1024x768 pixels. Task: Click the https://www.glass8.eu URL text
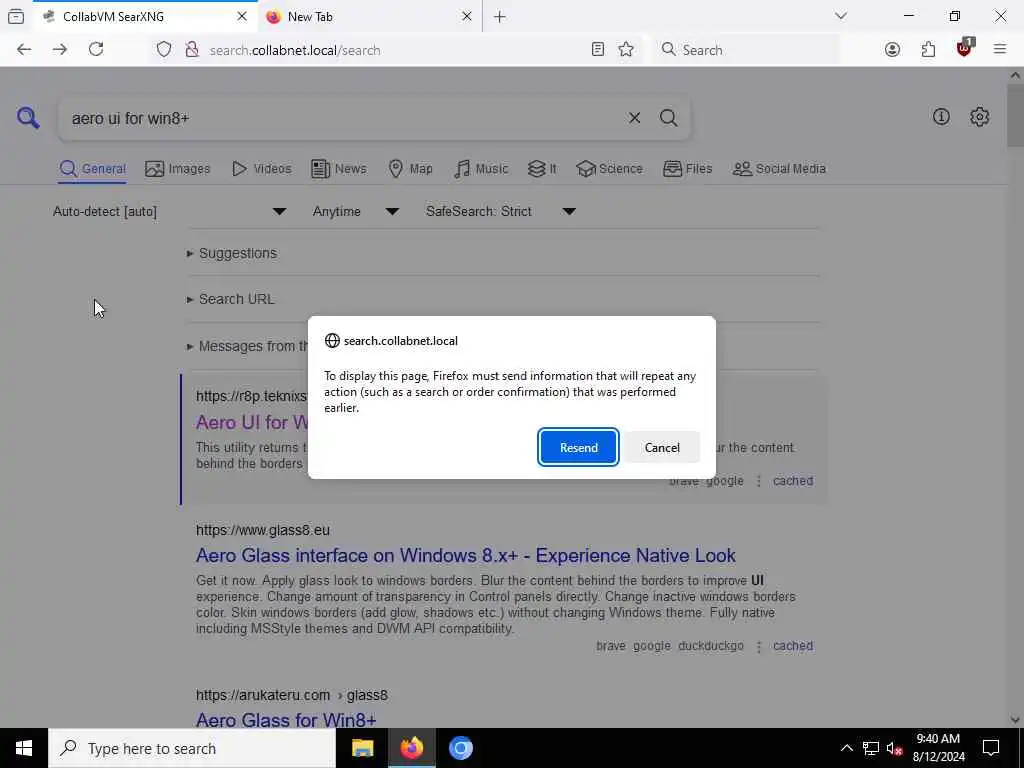tap(263, 530)
